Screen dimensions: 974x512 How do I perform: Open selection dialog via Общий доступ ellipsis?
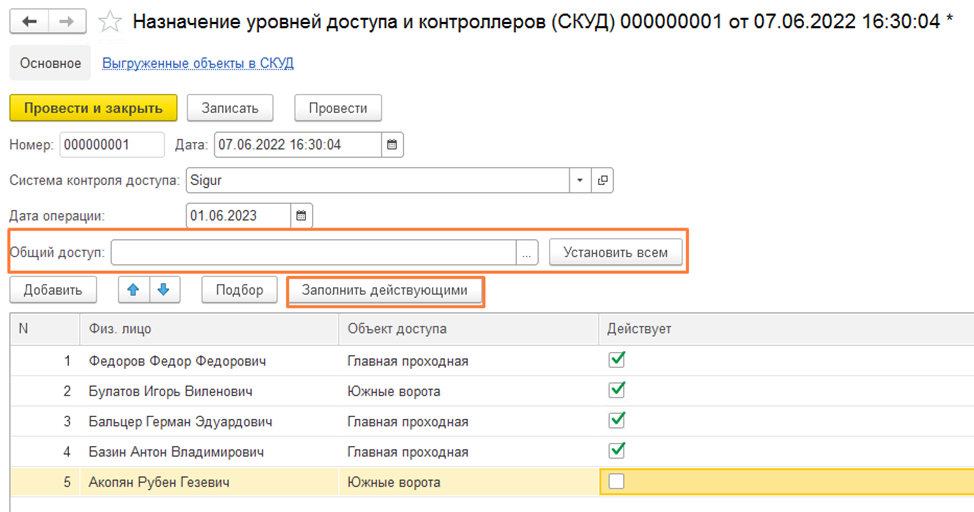click(528, 253)
